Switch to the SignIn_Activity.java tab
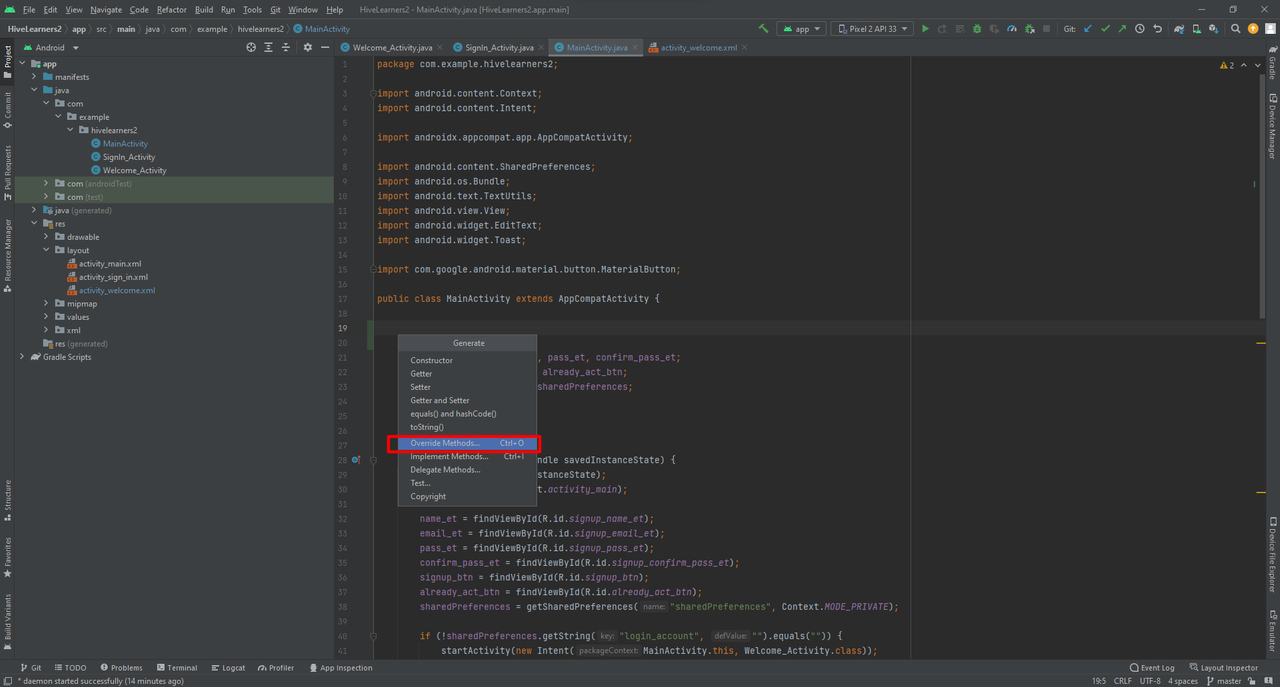1280x687 pixels. point(499,47)
